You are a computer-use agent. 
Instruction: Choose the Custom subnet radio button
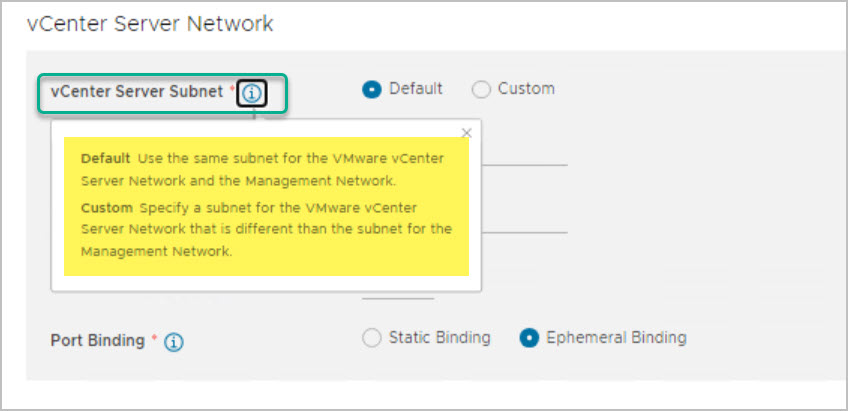tap(481, 89)
